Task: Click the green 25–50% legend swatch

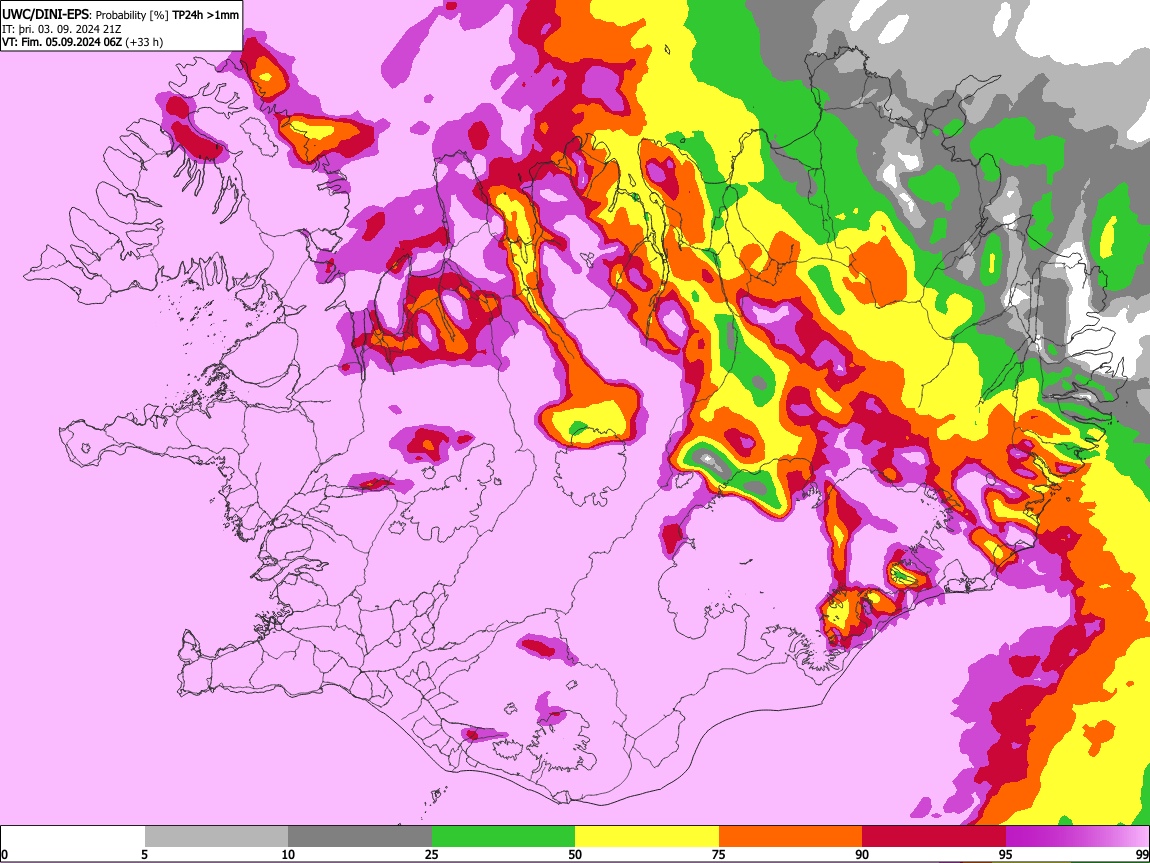Action: [x=503, y=837]
